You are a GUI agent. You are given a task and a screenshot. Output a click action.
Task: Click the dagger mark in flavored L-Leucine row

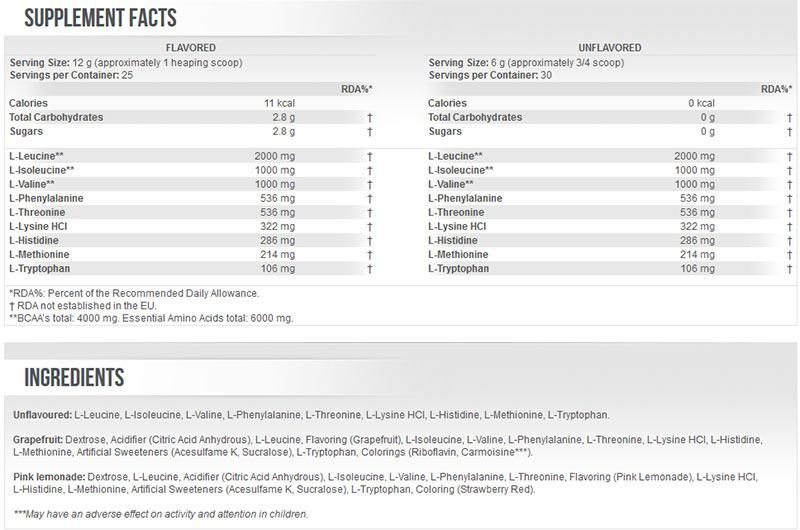[370, 157]
